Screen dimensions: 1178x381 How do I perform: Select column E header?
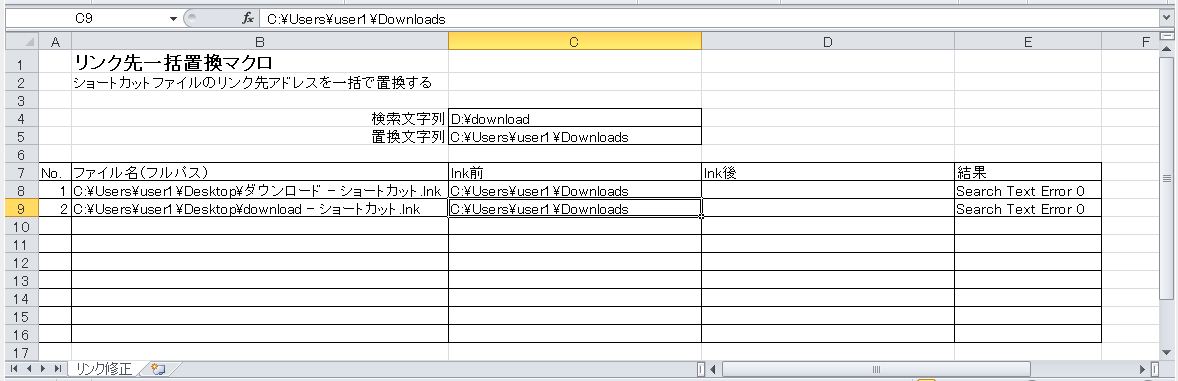pyautogui.click(x=1028, y=42)
